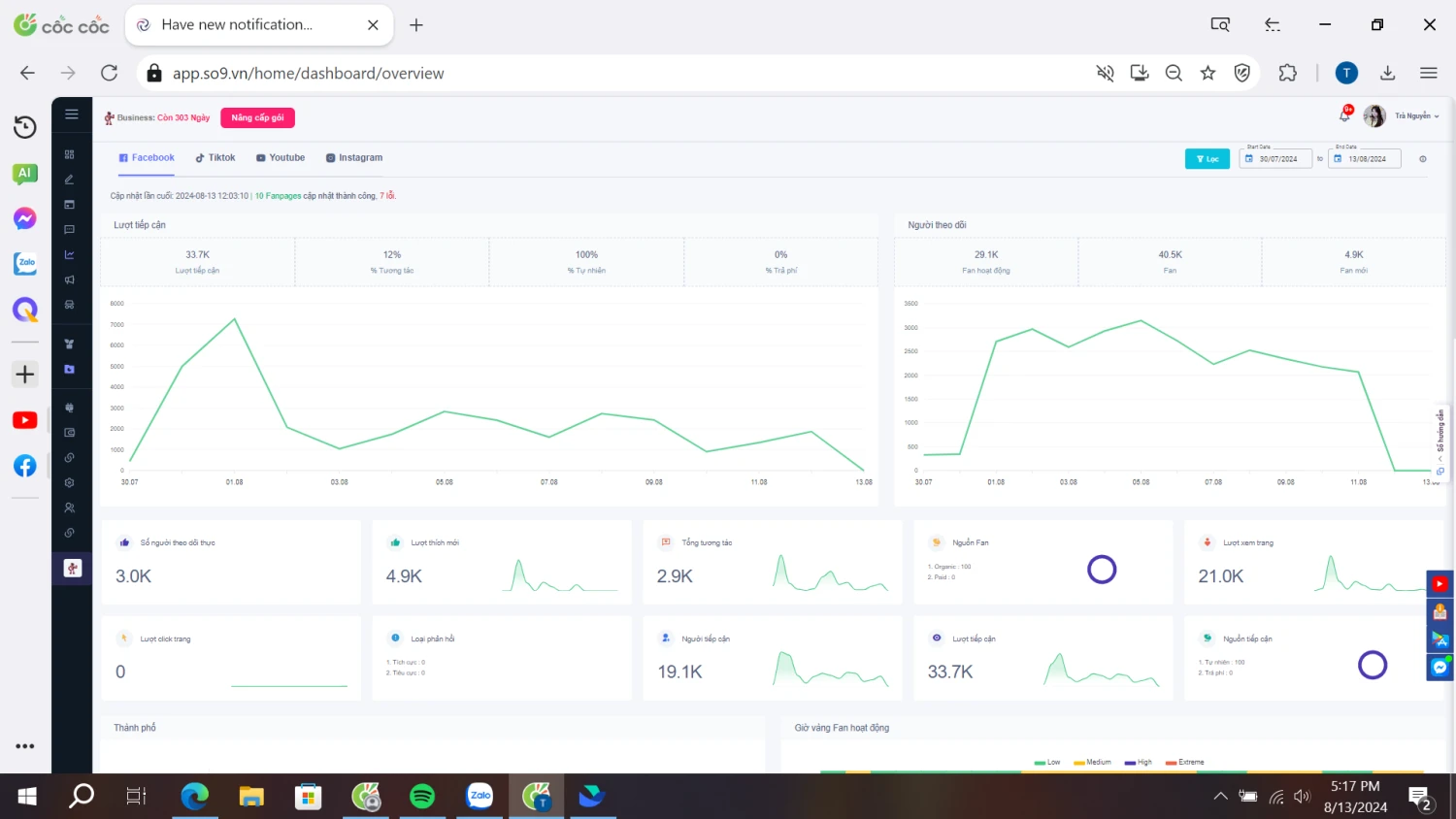Open the hamburger menu in dark sidebar
Screen dimensions: 1456x819
coord(72,114)
